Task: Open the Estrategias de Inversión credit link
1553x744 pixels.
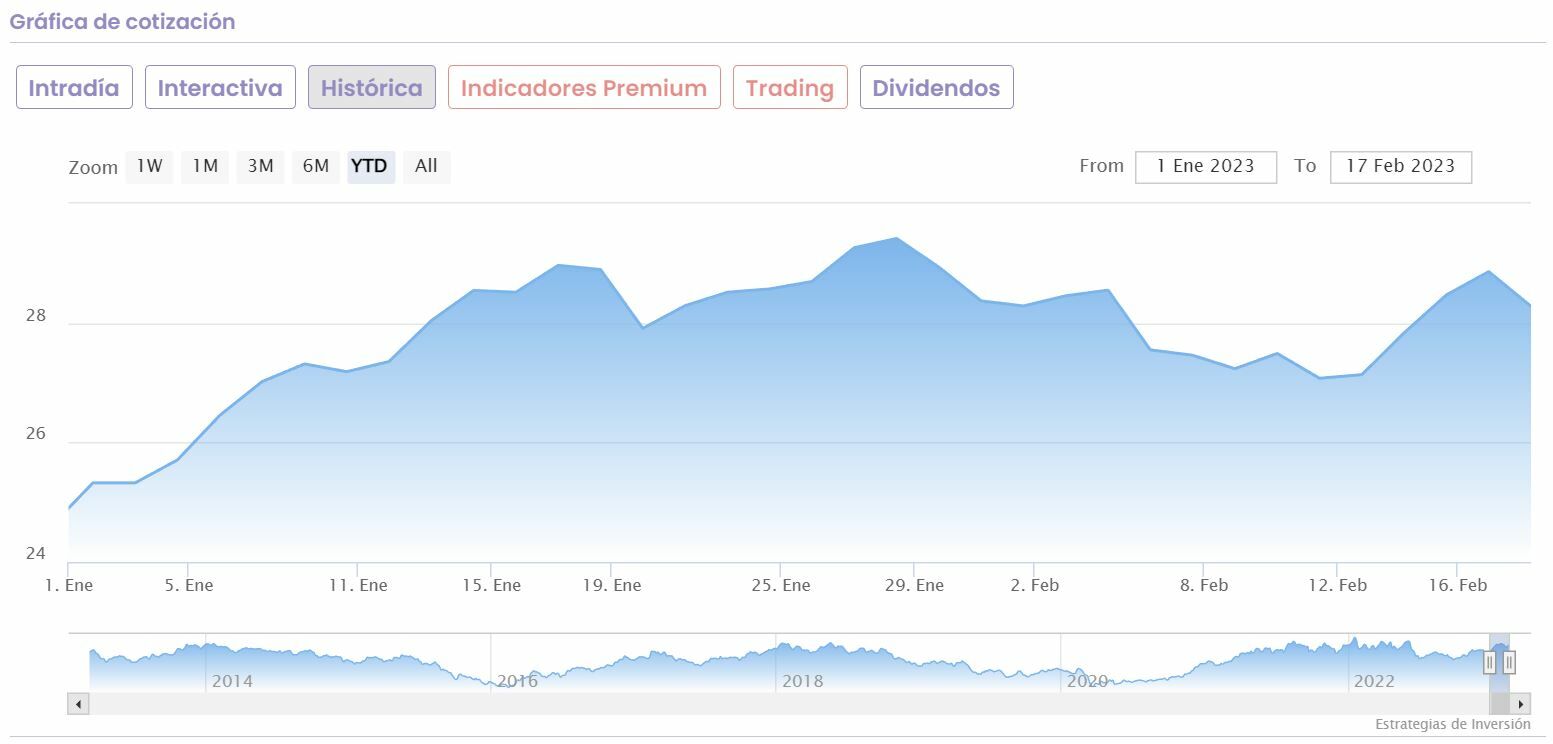Action: click(1452, 724)
